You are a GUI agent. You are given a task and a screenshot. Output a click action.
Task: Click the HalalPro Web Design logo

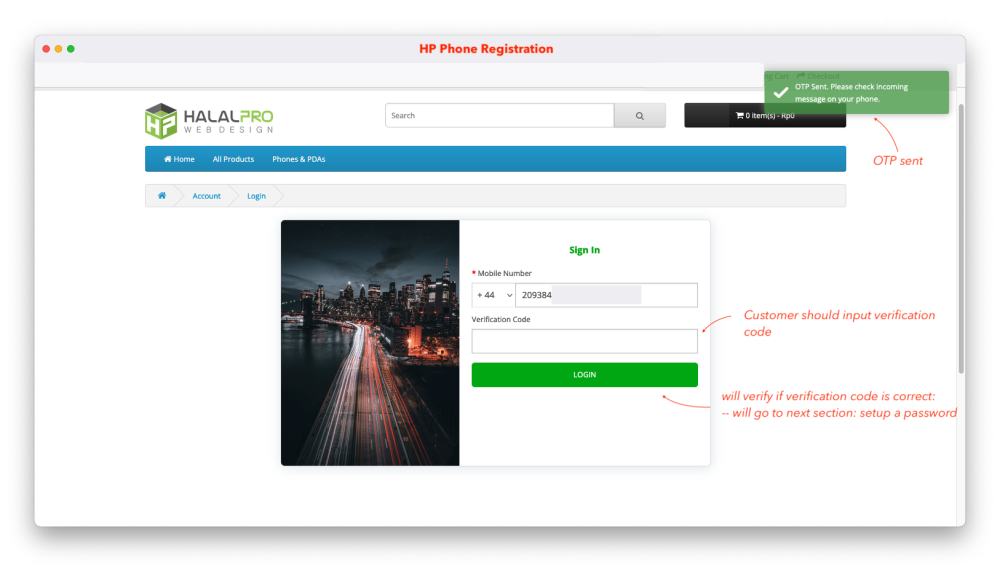(x=209, y=120)
